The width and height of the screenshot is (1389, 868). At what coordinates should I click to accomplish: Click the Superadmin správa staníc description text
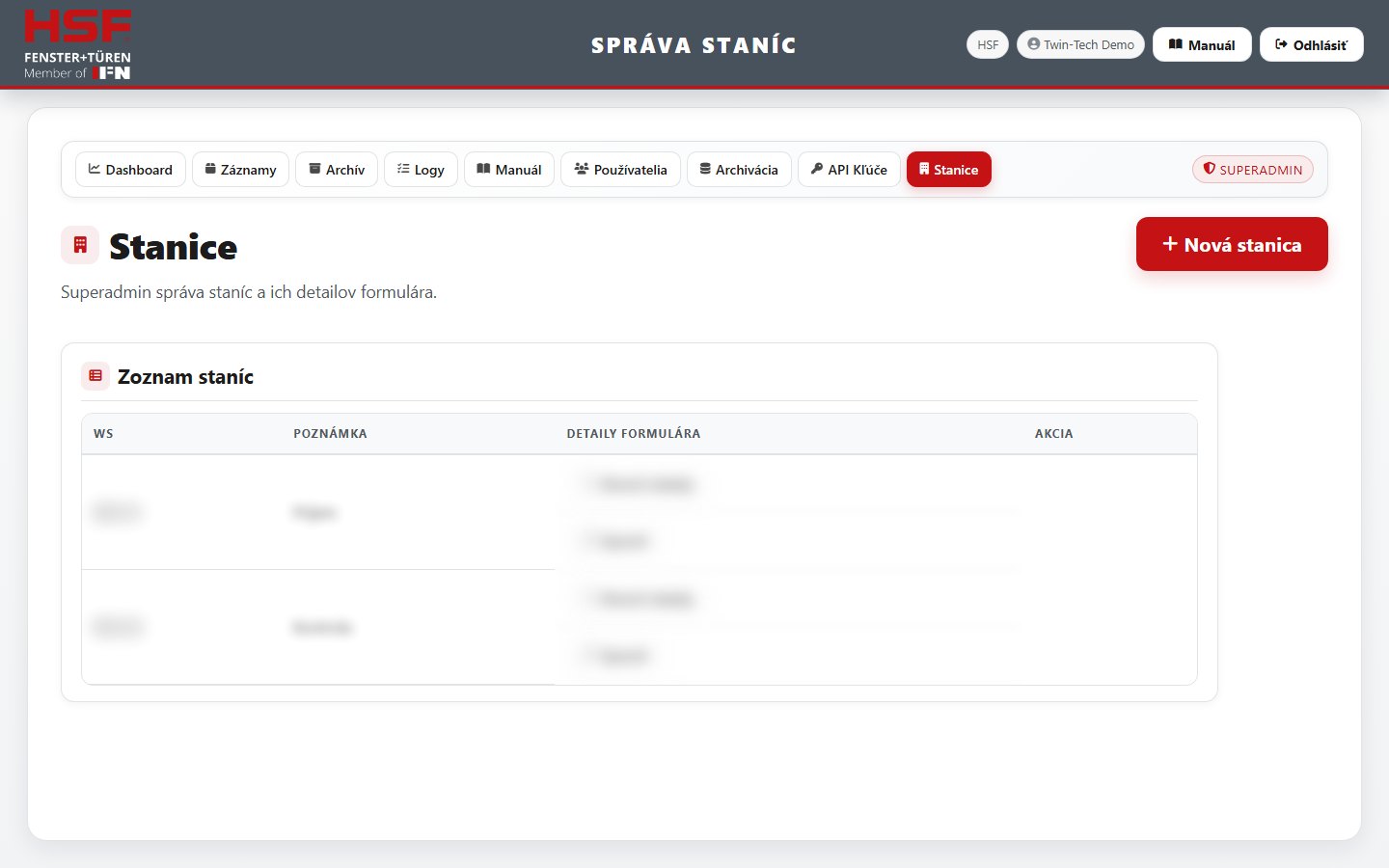pyautogui.click(x=249, y=292)
